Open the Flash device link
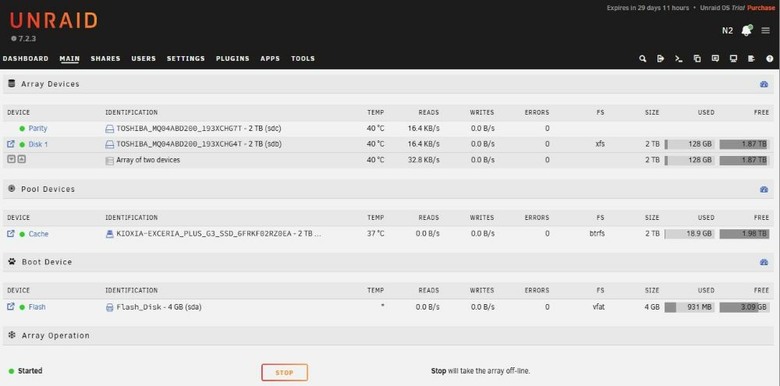This screenshot has width=780, height=386. click(x=37, y=307)
